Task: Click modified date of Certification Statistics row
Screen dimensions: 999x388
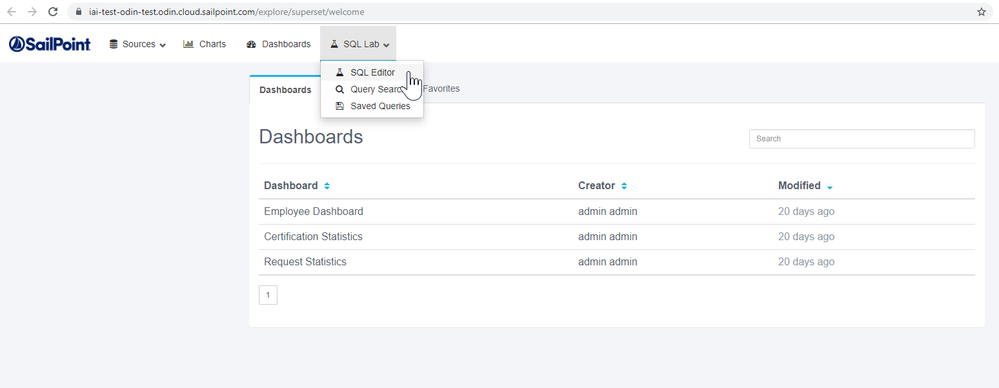Action: (806, 236)
